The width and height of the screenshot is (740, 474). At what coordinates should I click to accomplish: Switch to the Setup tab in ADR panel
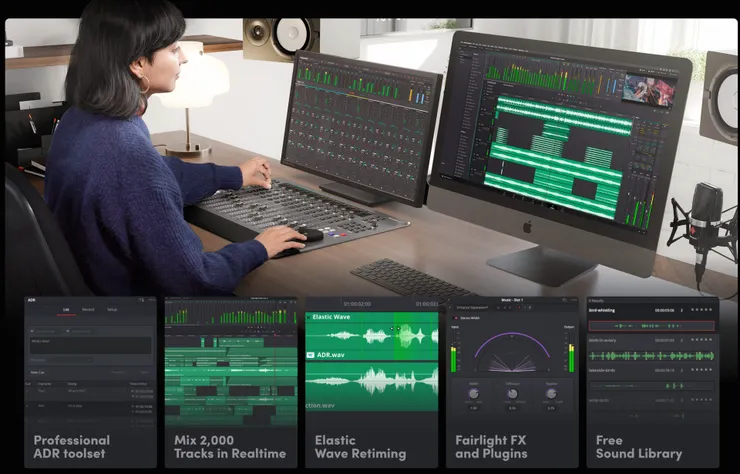click(x=112, y=310)
